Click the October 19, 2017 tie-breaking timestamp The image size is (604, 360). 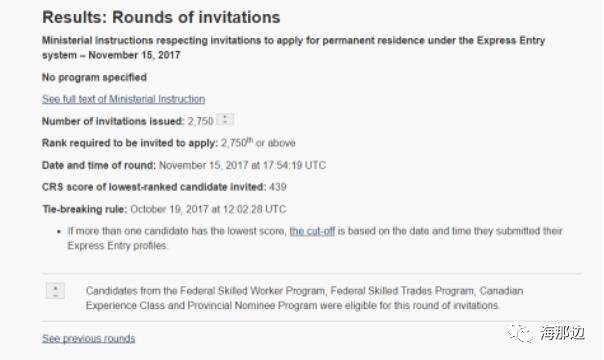click(208, 209)
